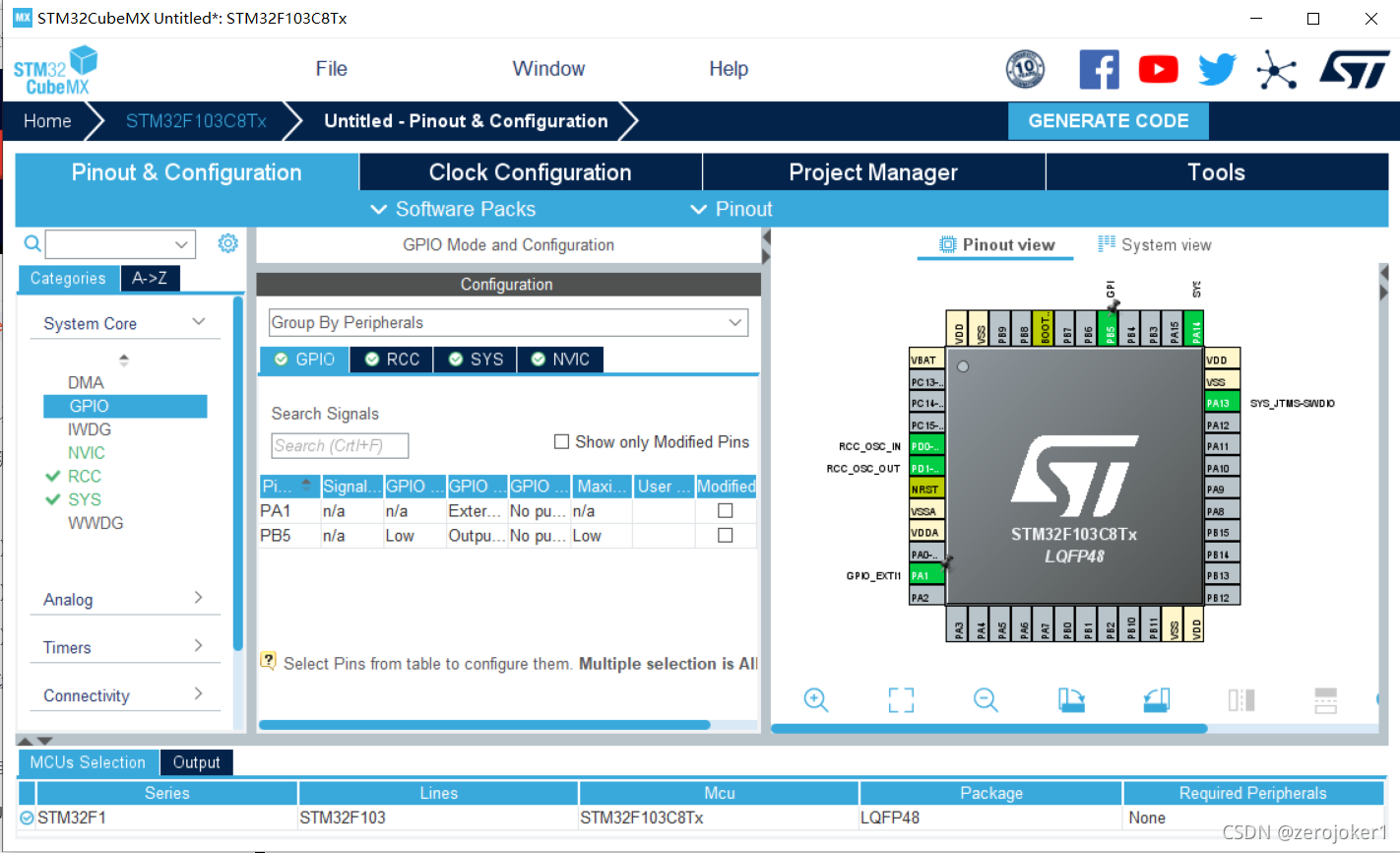Click the ST community network icon

(x=1276, y=69)
